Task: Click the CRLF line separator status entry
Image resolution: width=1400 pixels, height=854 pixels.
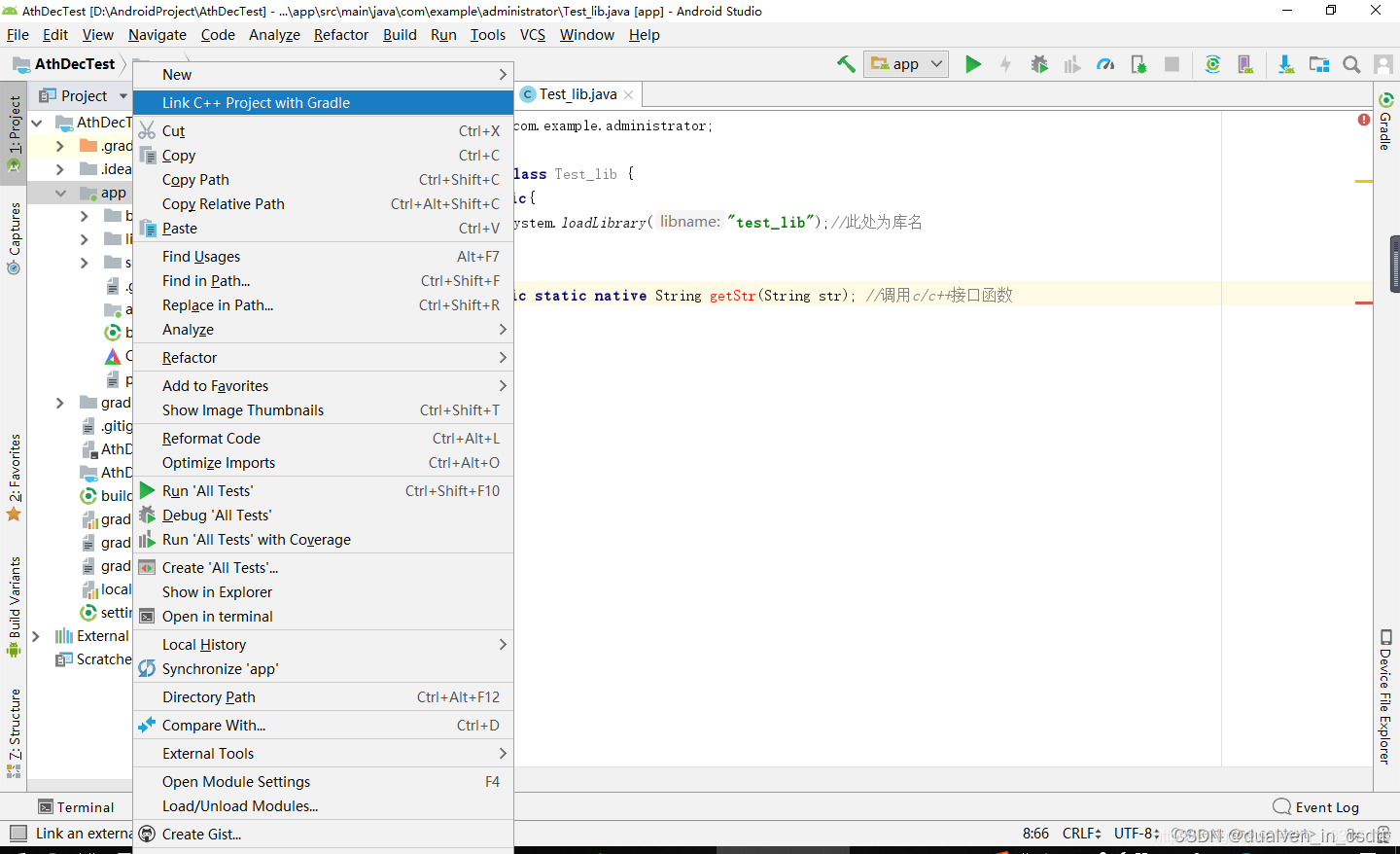Action: point(1081,834)
